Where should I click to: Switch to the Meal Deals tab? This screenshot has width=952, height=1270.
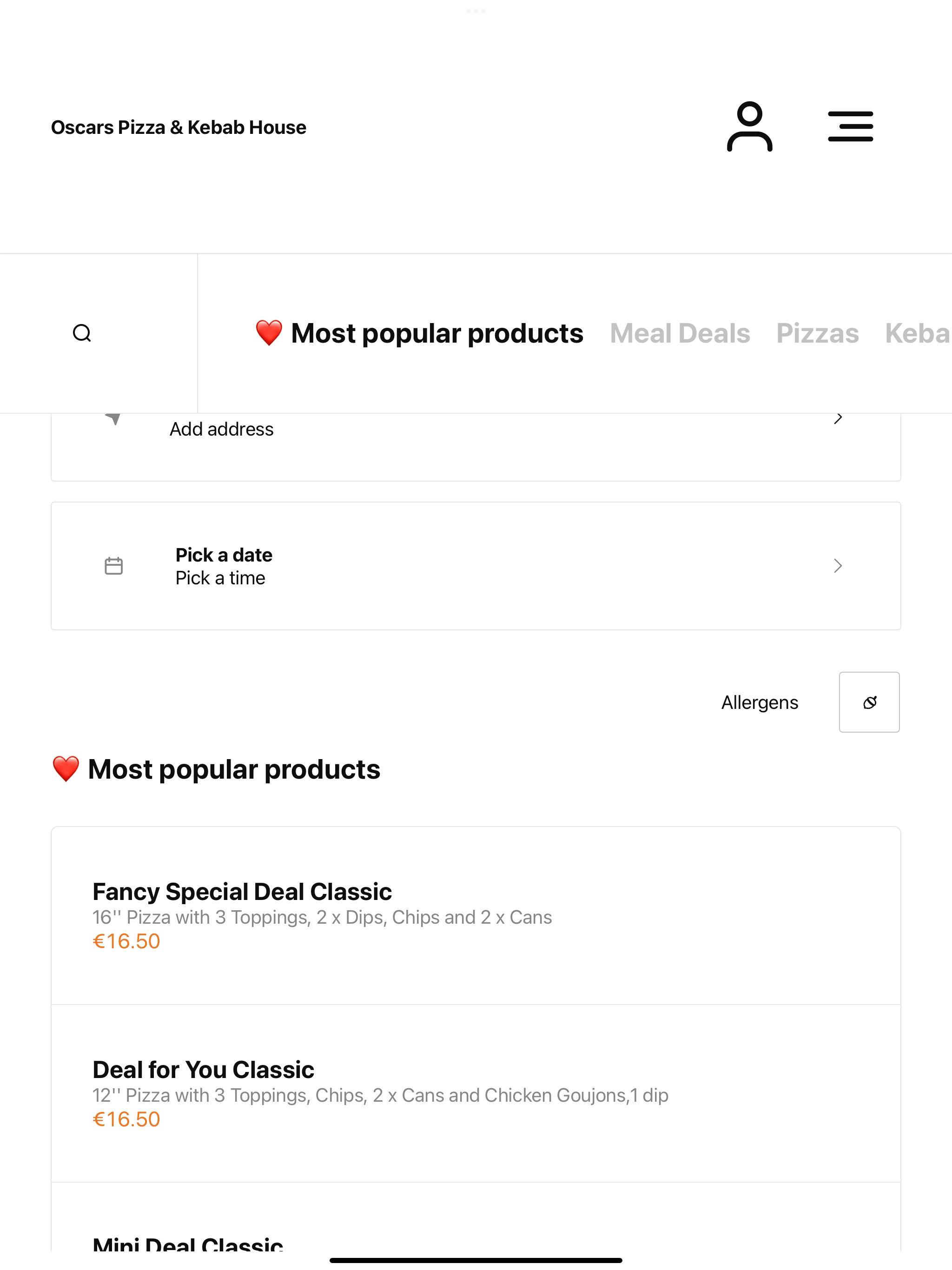[680, 334]
